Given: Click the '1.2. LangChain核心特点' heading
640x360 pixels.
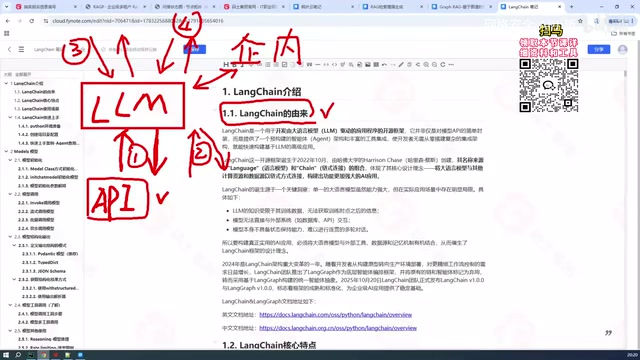Looking at the screenshot, I should pos(269,345).
